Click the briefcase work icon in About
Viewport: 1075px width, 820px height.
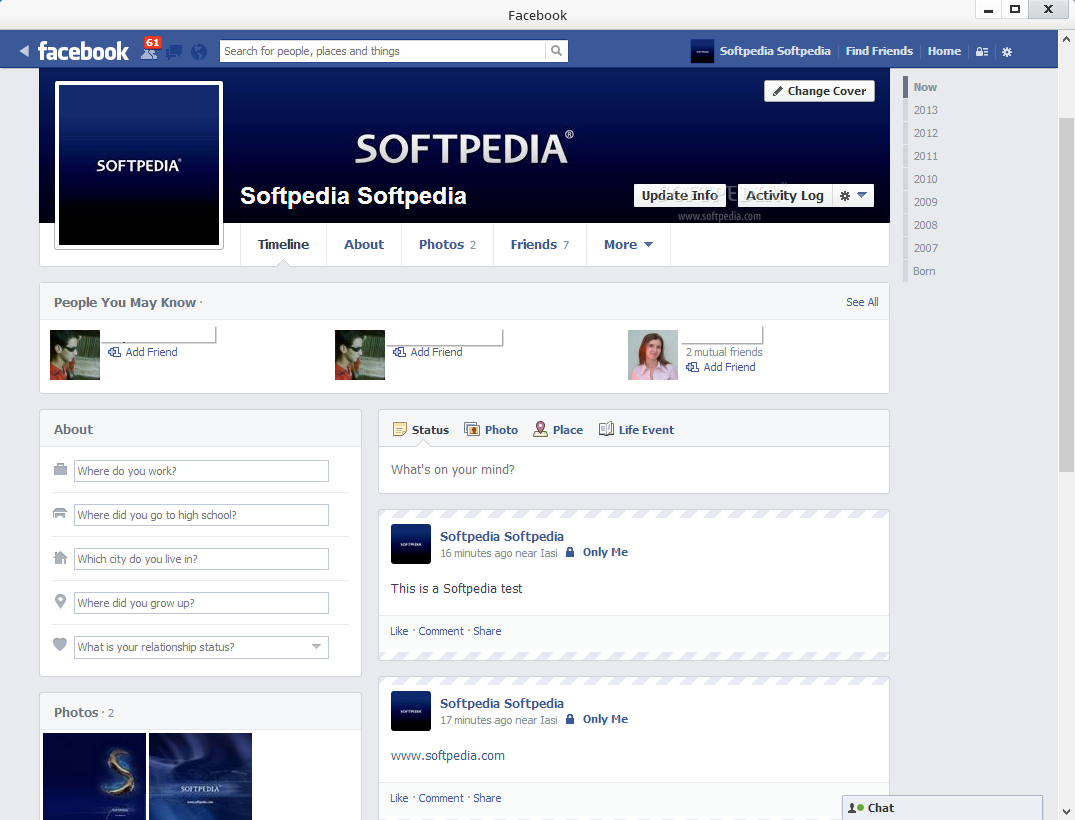pos(60,470)
